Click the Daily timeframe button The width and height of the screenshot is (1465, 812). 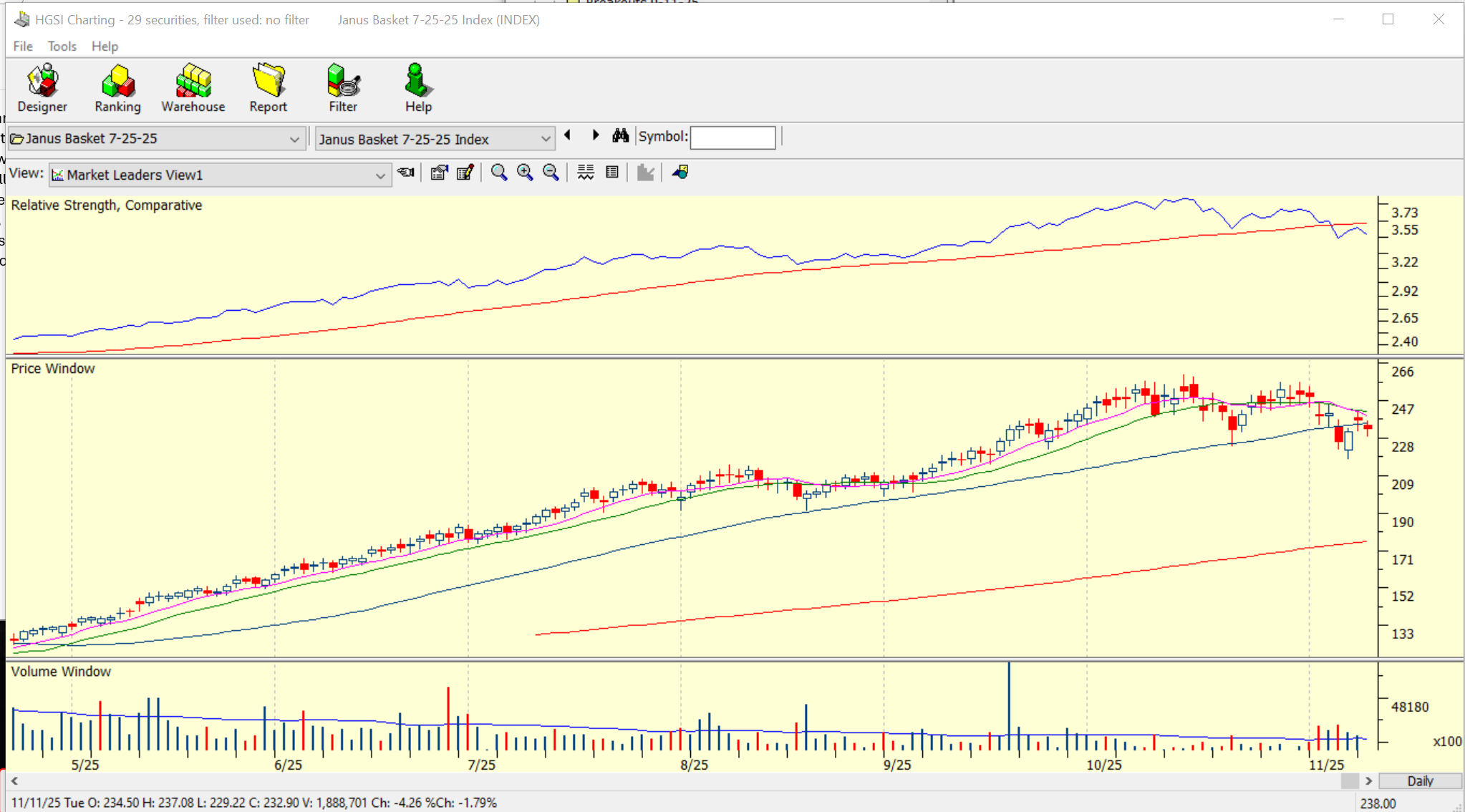pyautogui.click(x=1419, y=781)
